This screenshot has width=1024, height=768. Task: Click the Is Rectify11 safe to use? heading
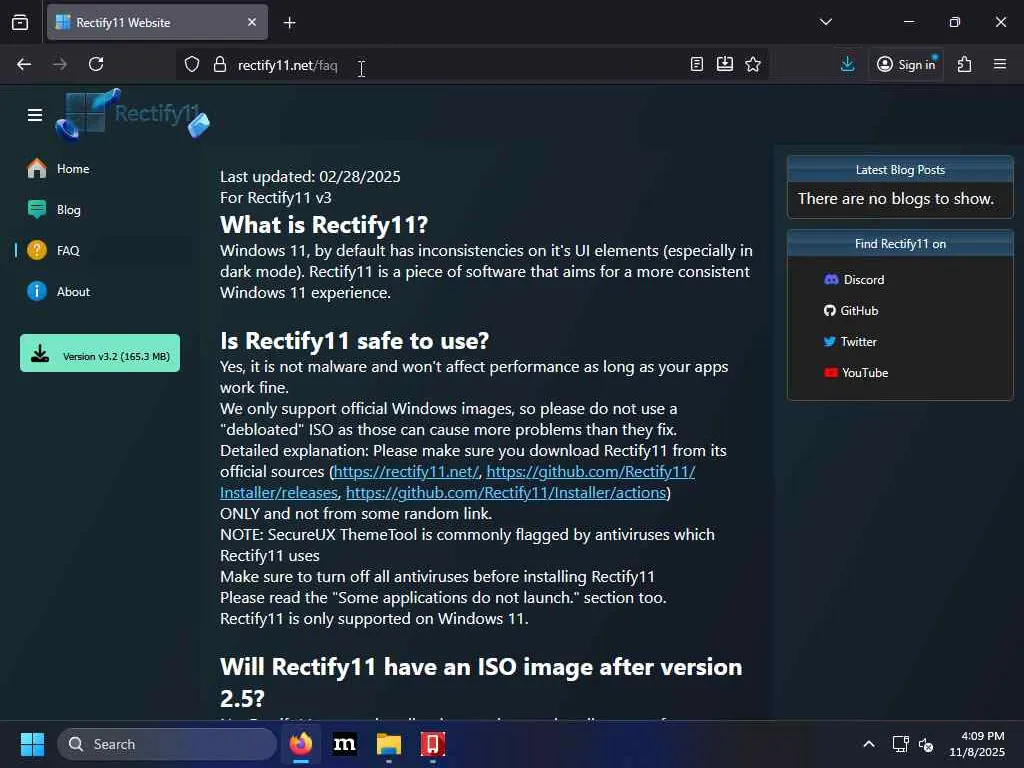(355, 340)
